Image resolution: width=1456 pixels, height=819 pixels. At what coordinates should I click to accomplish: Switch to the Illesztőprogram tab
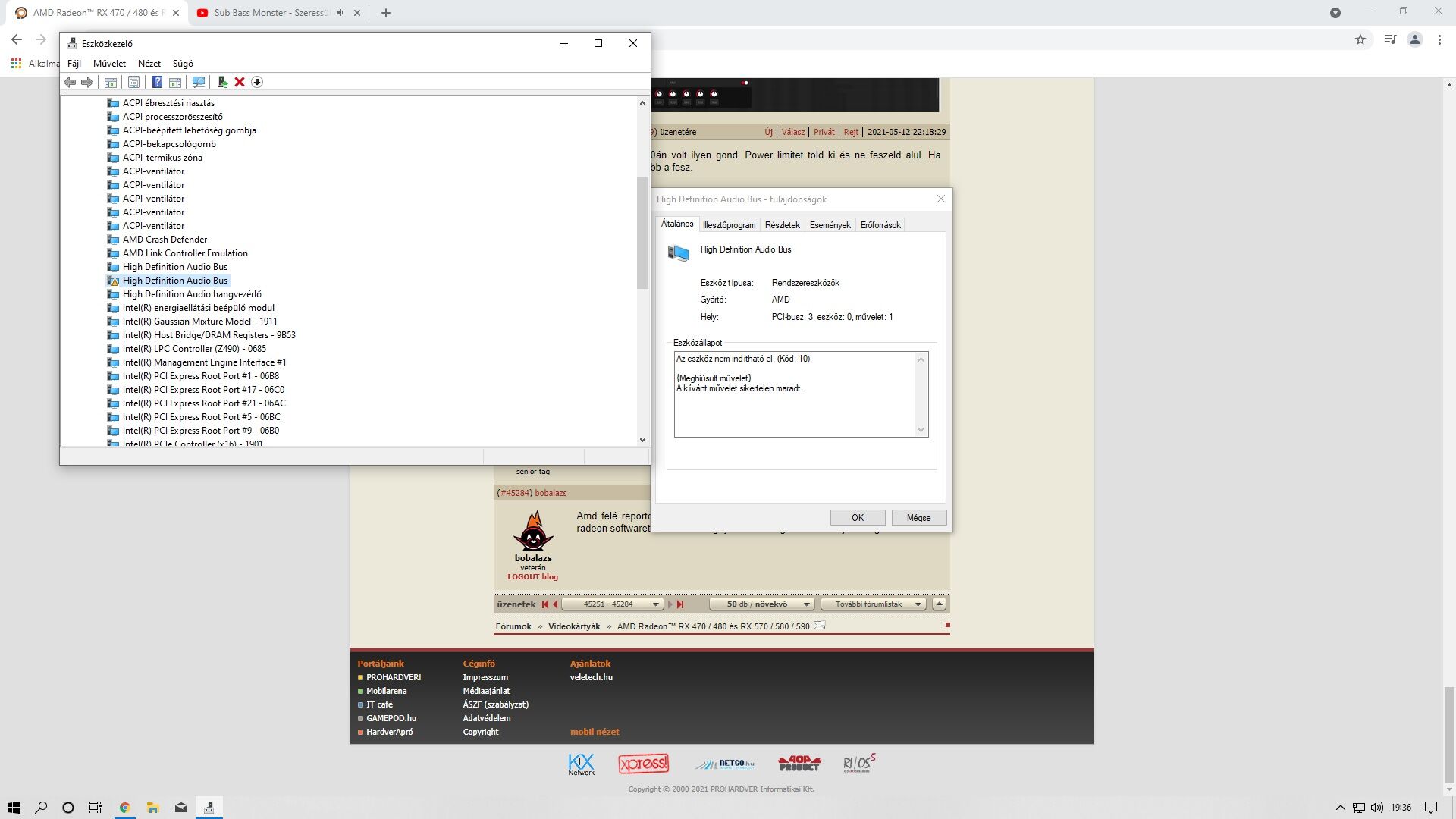pyautogui.click(x=729, y=225)
